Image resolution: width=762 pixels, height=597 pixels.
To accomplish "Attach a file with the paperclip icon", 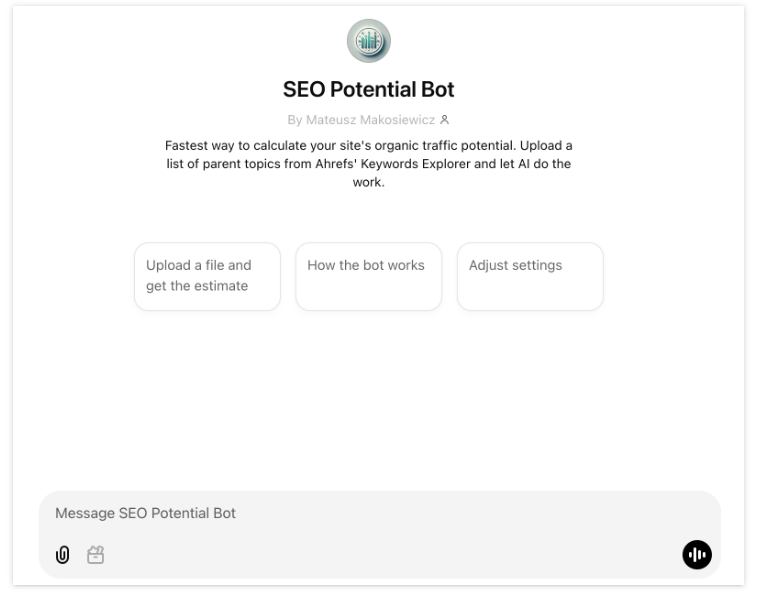I will 63,554.
